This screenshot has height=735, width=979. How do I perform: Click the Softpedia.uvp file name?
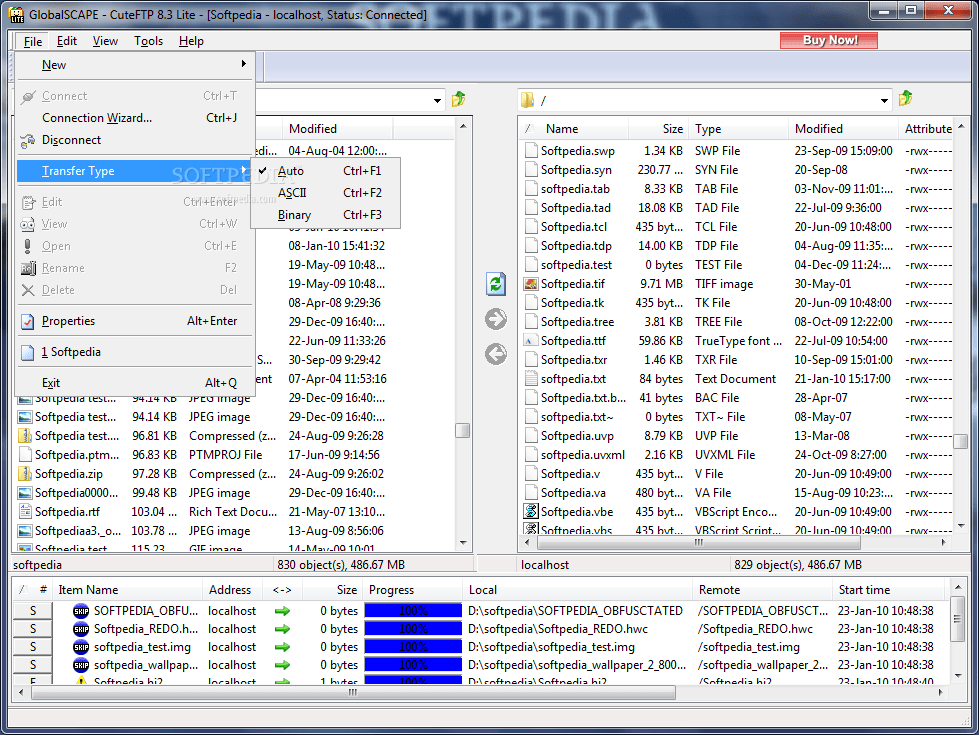[x=578, y=436]
